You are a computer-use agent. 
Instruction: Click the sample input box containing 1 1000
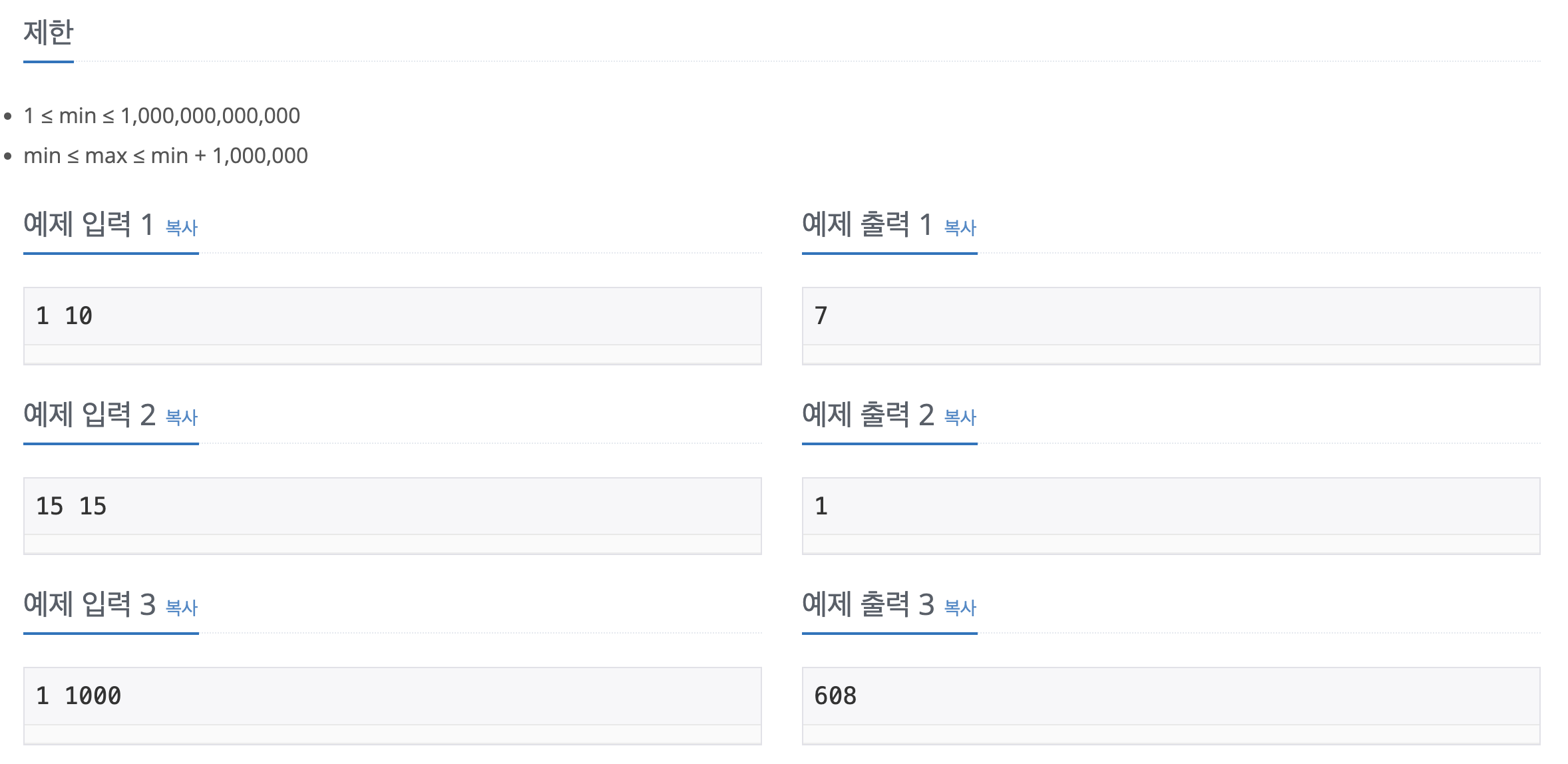click(393, 706)
